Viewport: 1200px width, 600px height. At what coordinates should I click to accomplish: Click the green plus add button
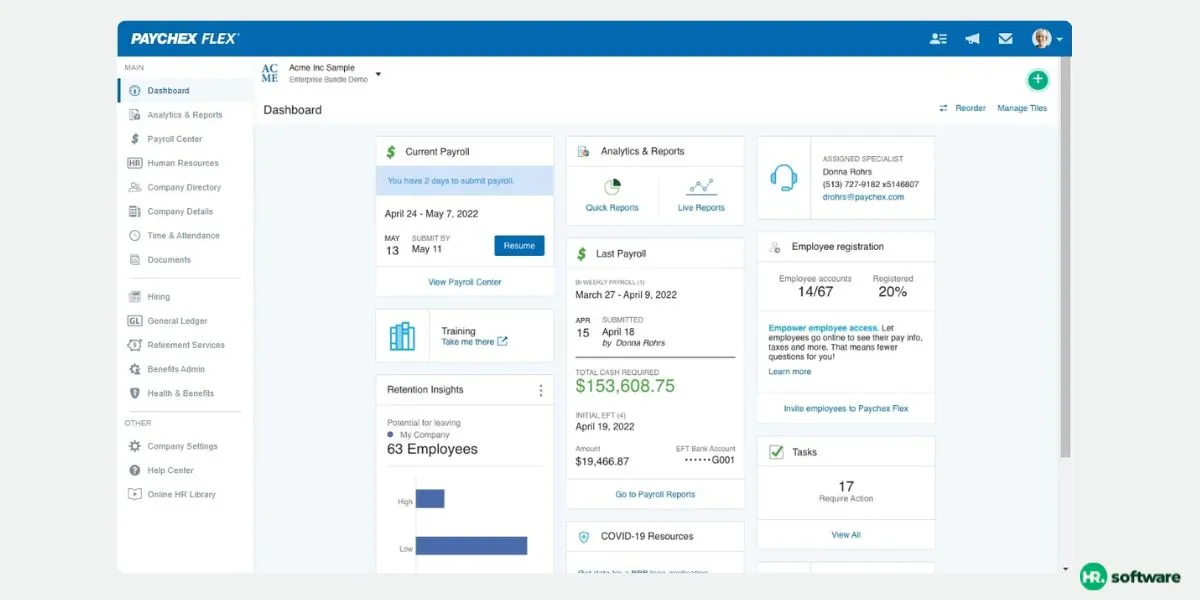pos(1038,80)
